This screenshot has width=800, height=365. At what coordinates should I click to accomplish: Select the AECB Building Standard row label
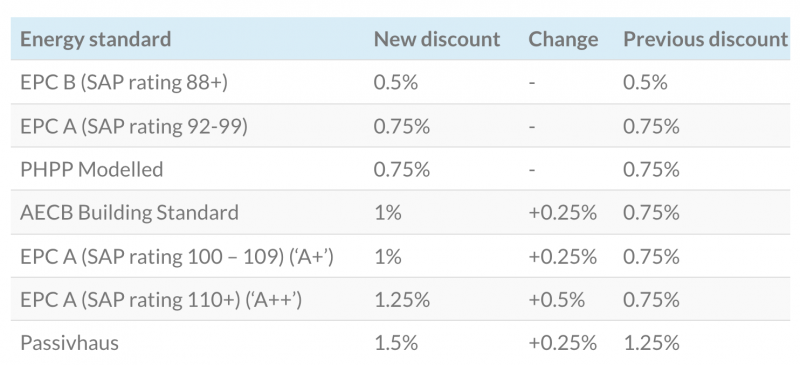pyautogui.click(x=129, y=212)
